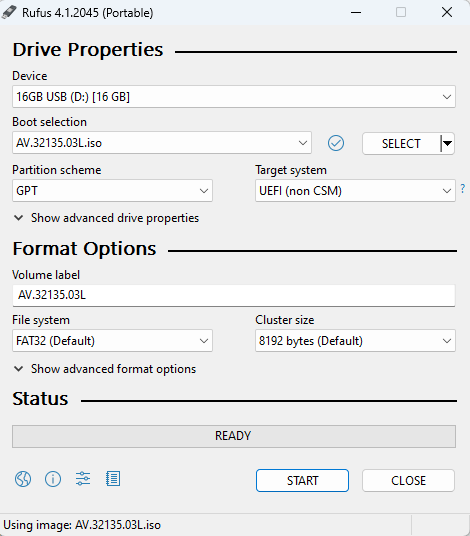Click the Rufus USB drive title icon
This screenshot has width=470, height=536.
(x=9, y=13)
